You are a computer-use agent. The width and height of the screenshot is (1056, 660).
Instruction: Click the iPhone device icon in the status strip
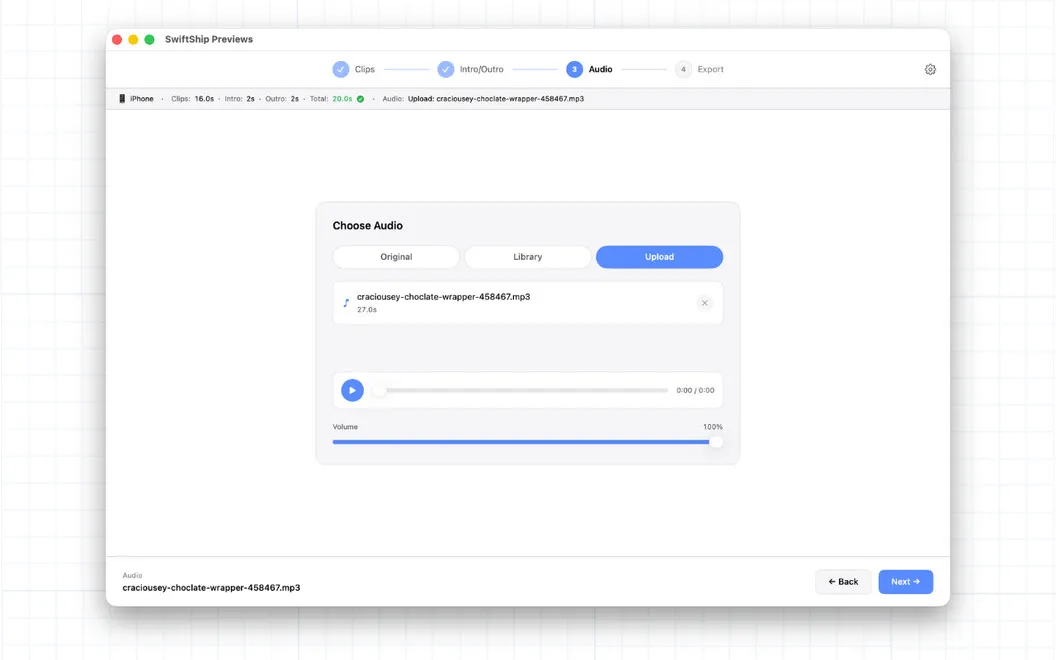pos(122,98)
